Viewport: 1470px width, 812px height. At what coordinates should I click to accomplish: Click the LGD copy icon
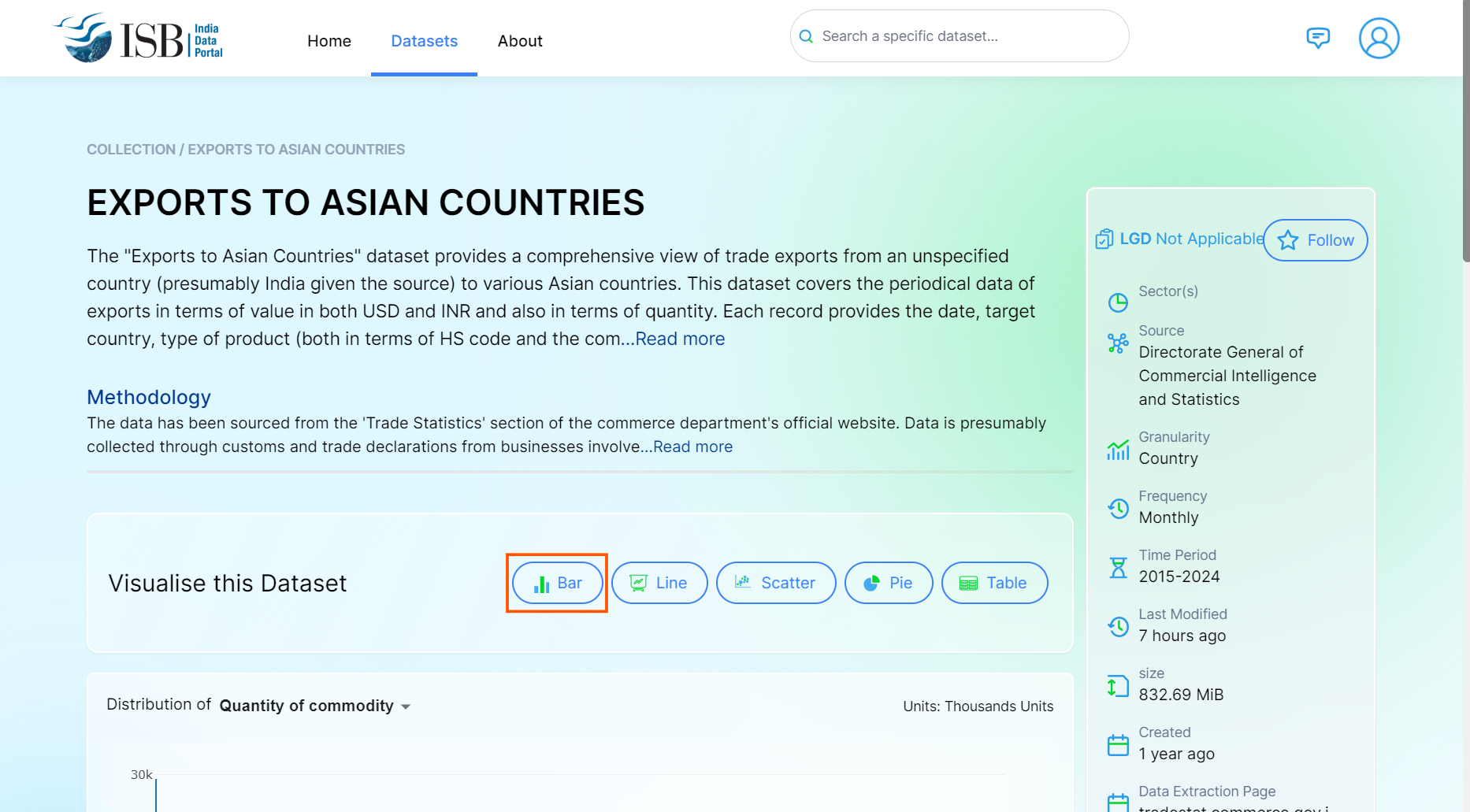(1104, 239)
